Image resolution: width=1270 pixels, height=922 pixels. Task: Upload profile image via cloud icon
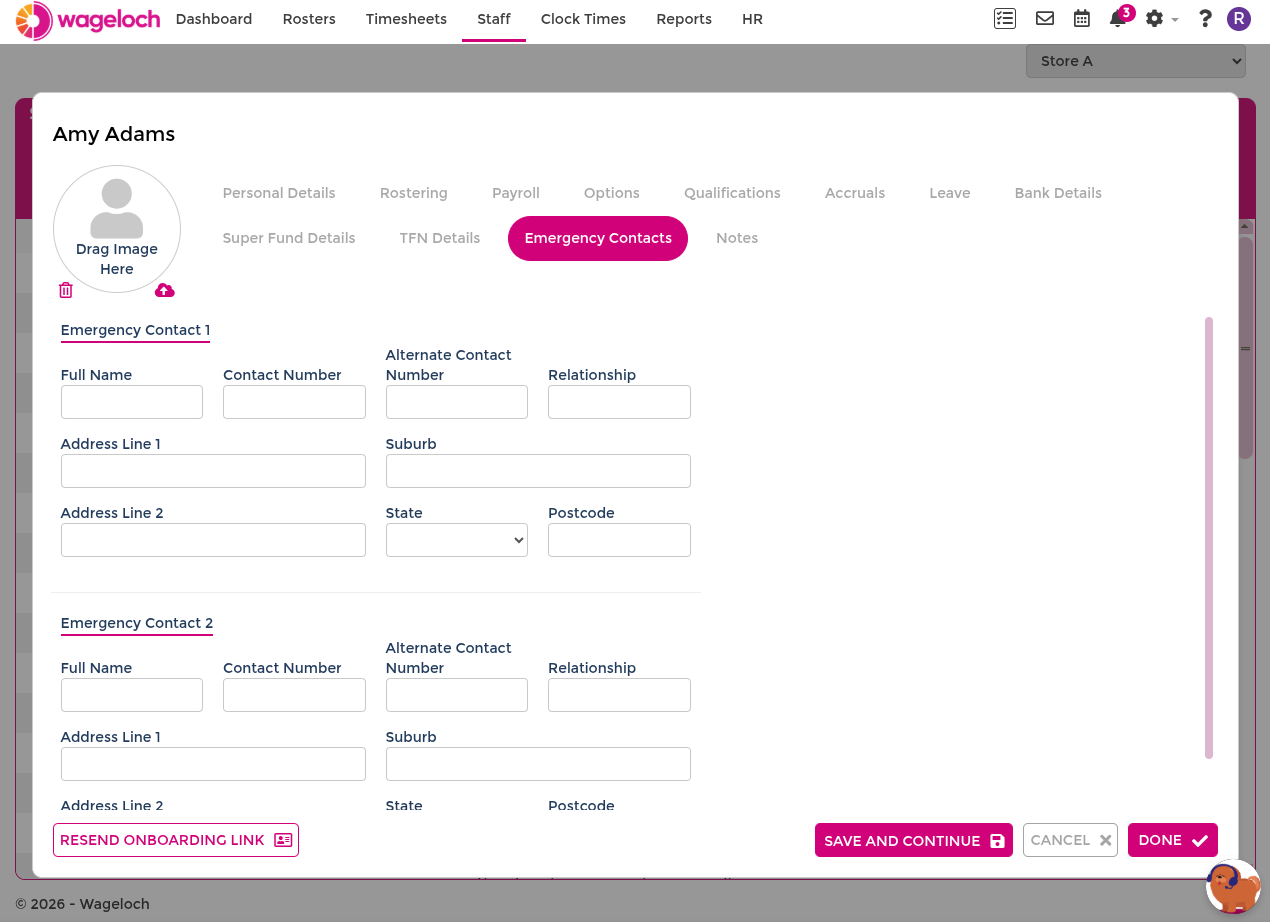pos(165,290)
